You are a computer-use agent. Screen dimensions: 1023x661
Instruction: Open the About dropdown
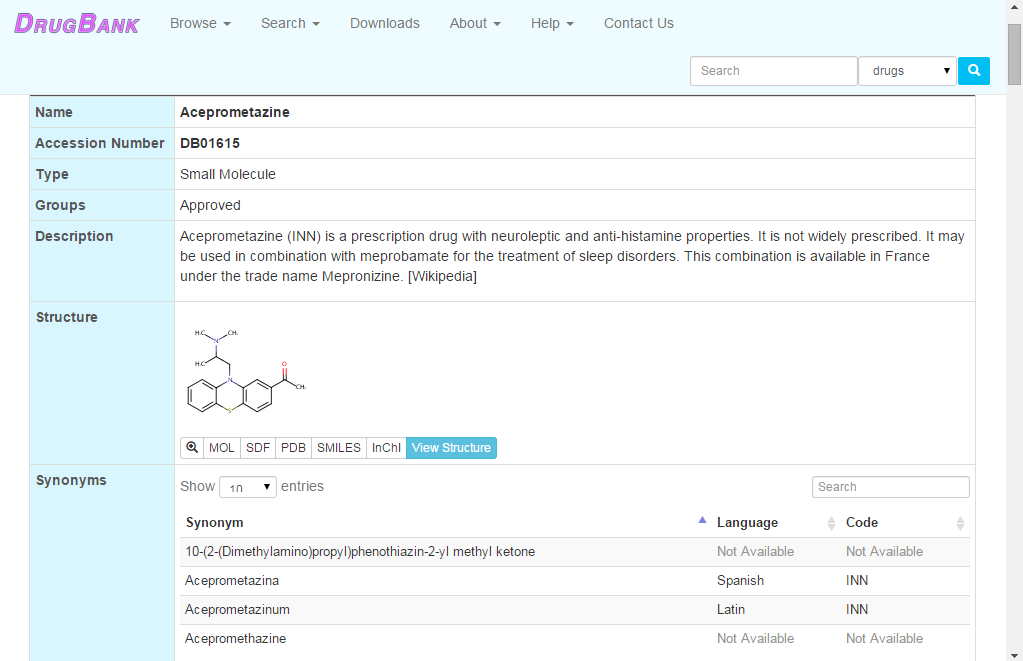[474, 23]
